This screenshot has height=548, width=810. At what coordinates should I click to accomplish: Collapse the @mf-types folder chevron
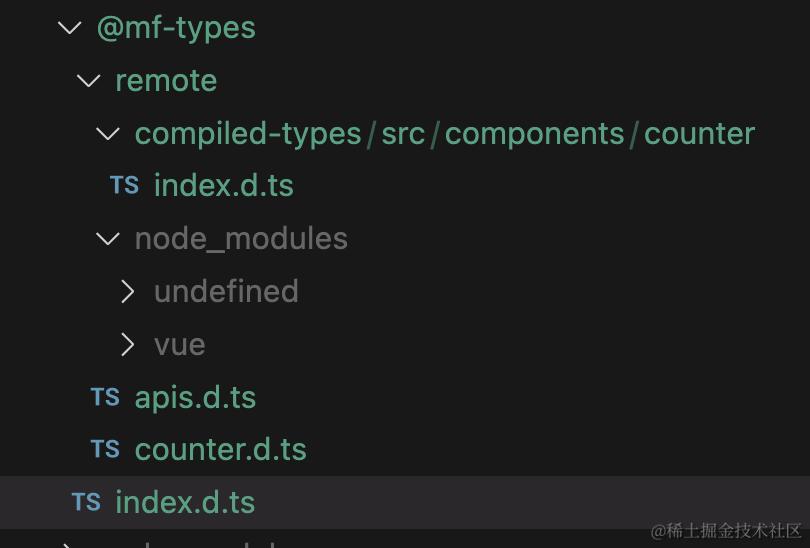[69, 28]
